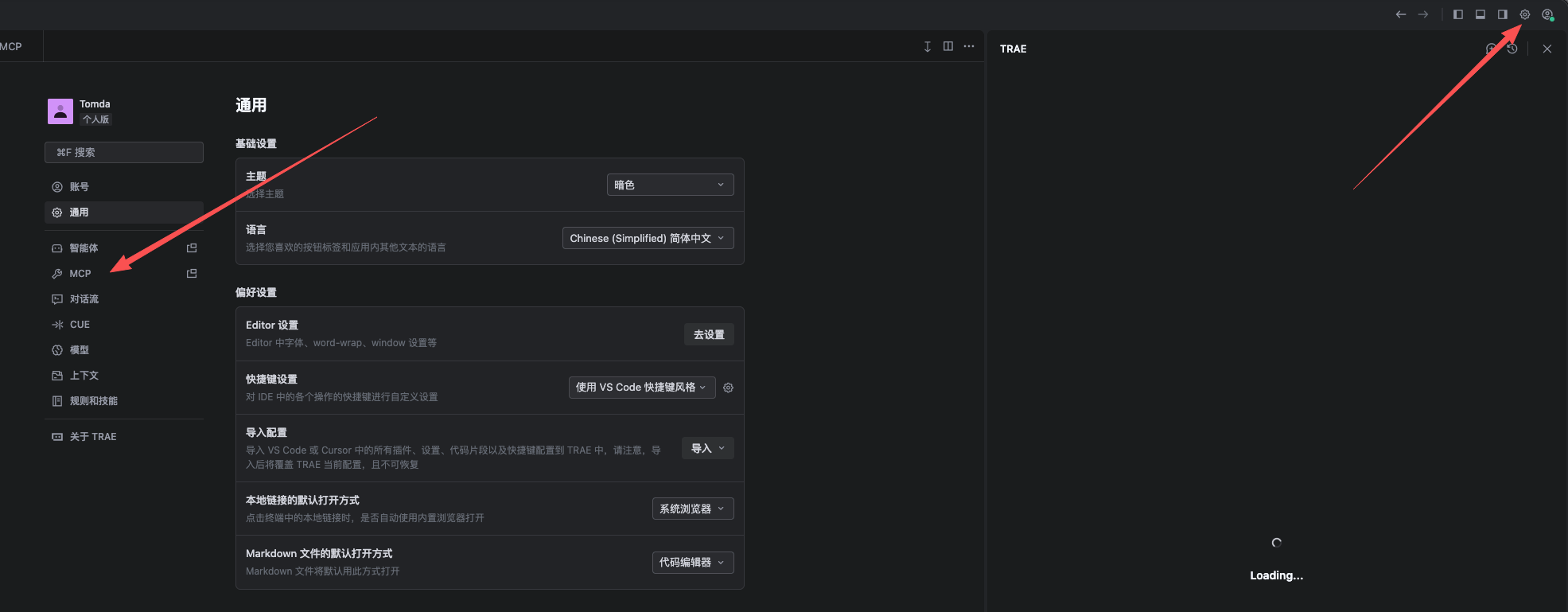
Task: Click the 通用 page heading
Action: [251, 105]
